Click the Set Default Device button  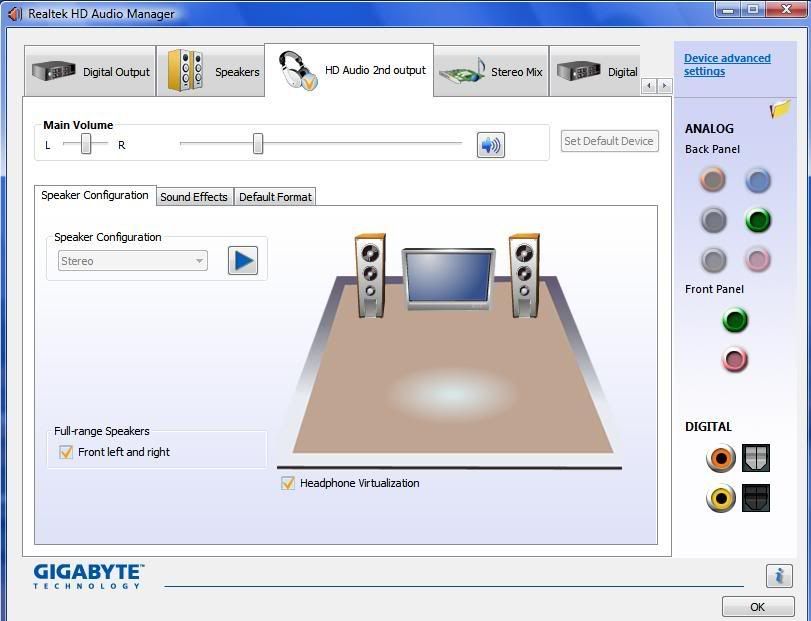pyautogui.click(x=609, y=141)
